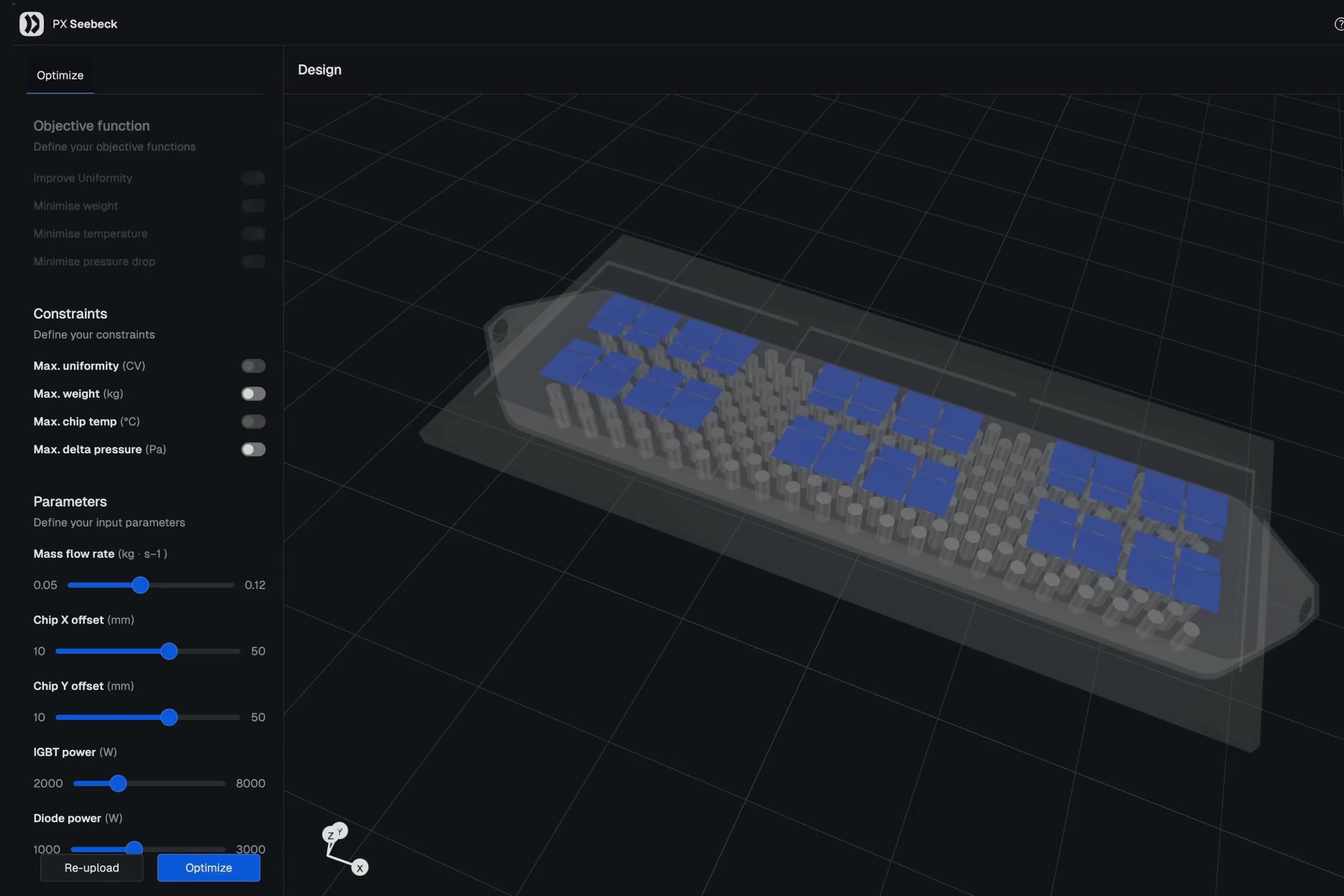This screenshot has height=896, width=1344.
Task: Click the Chip Y offset slider handle
Action: [x=169, y=717]
